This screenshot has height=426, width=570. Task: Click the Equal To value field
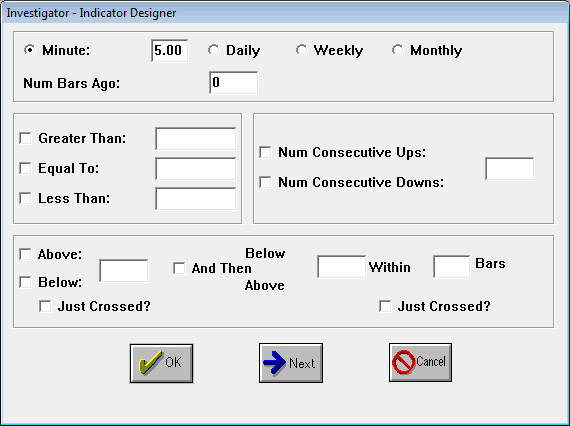tap(196, 168)
